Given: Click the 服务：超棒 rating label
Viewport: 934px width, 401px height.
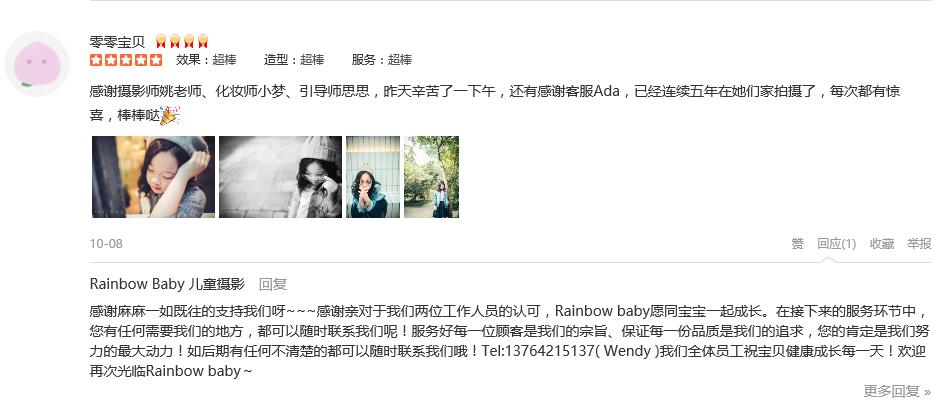Looking at the screenshot, I should (x=382, y=60).
